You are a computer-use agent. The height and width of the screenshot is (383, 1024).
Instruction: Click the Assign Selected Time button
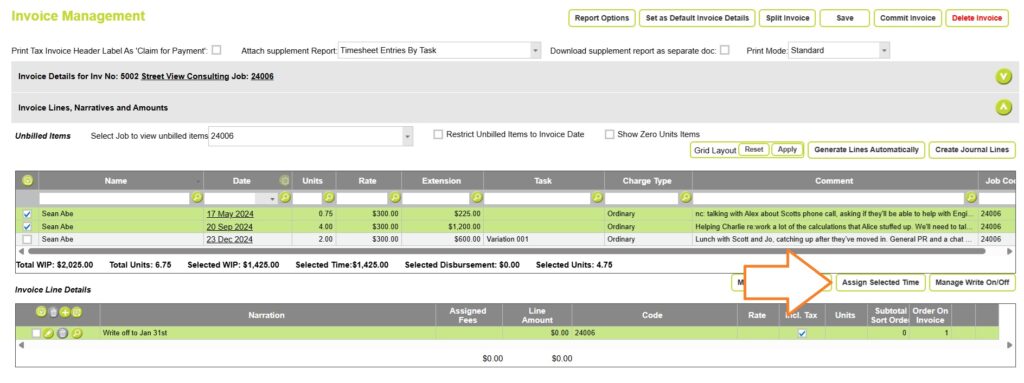(880, 282)
